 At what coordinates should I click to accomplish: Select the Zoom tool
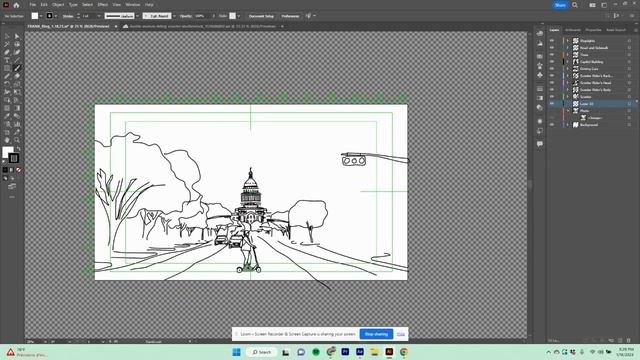click(17, 140)
